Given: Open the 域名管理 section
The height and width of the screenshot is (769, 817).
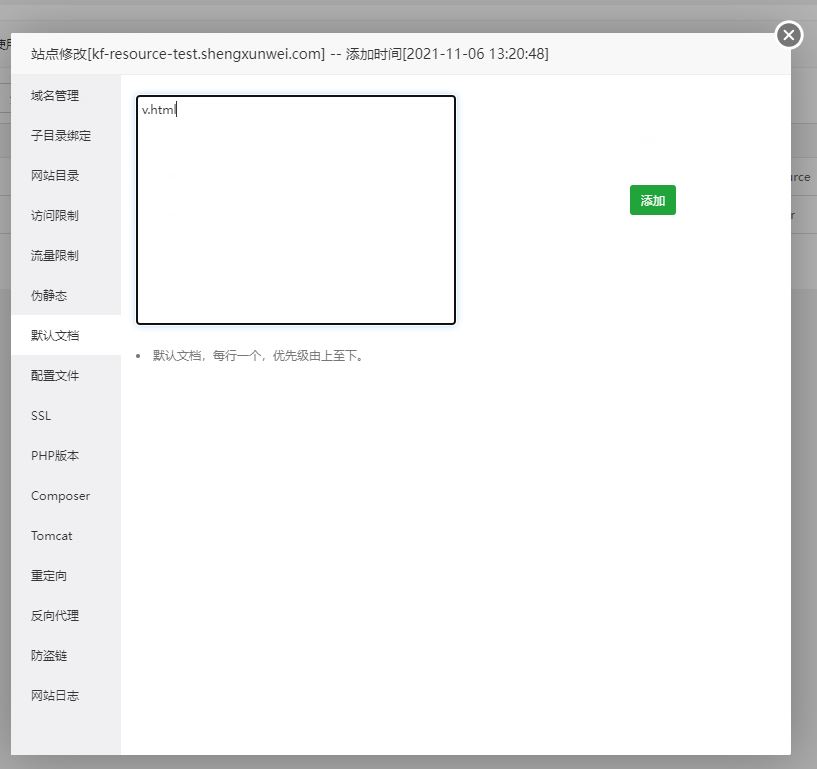Looking at the screenshot, I should [x=55, y=95].
